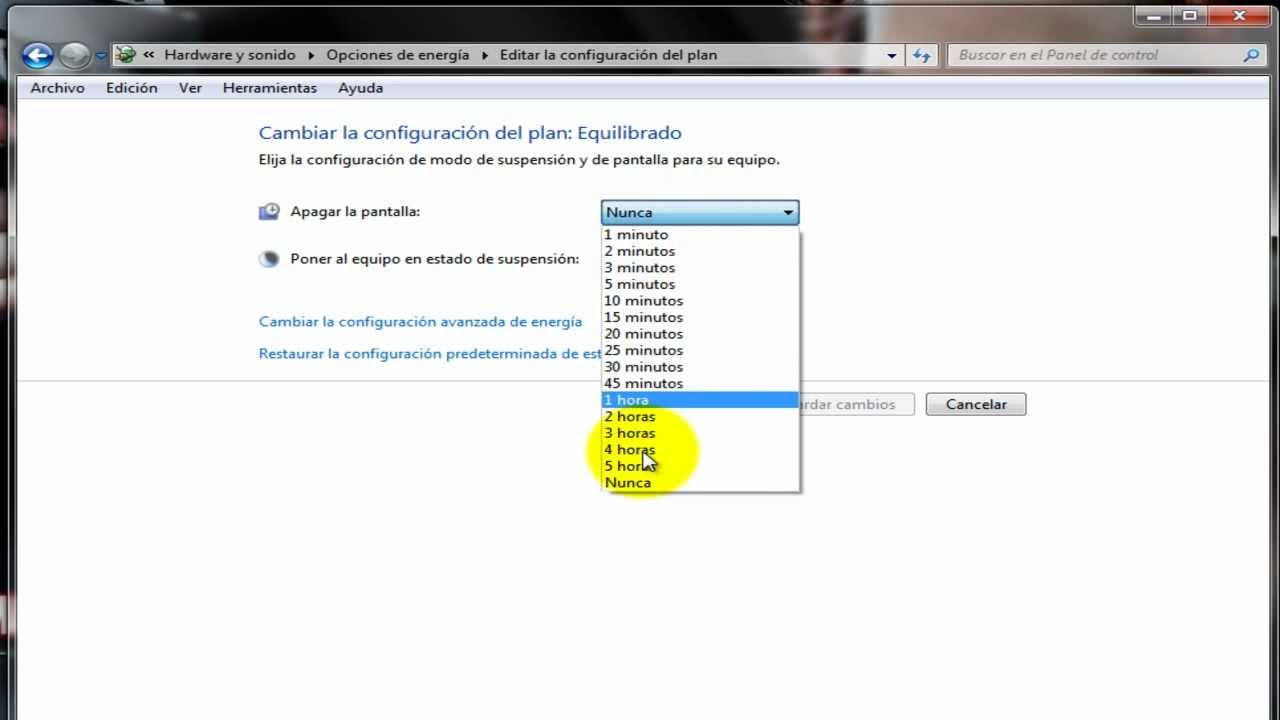Click Restaurar la configuración predeterminada link
Image resolution: width=1280 pixels, height=720 pixels.
coord(430,353)
